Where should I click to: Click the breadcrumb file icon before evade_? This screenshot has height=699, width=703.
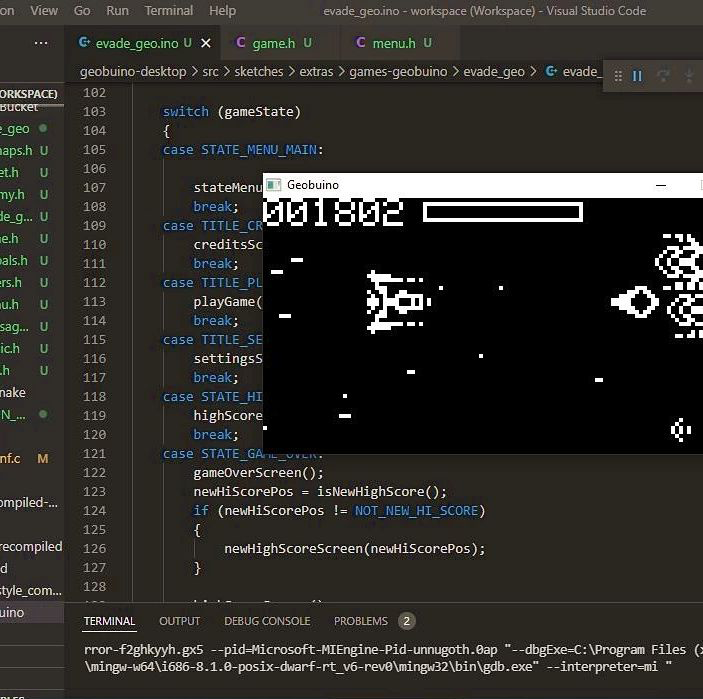click(551, 71)
